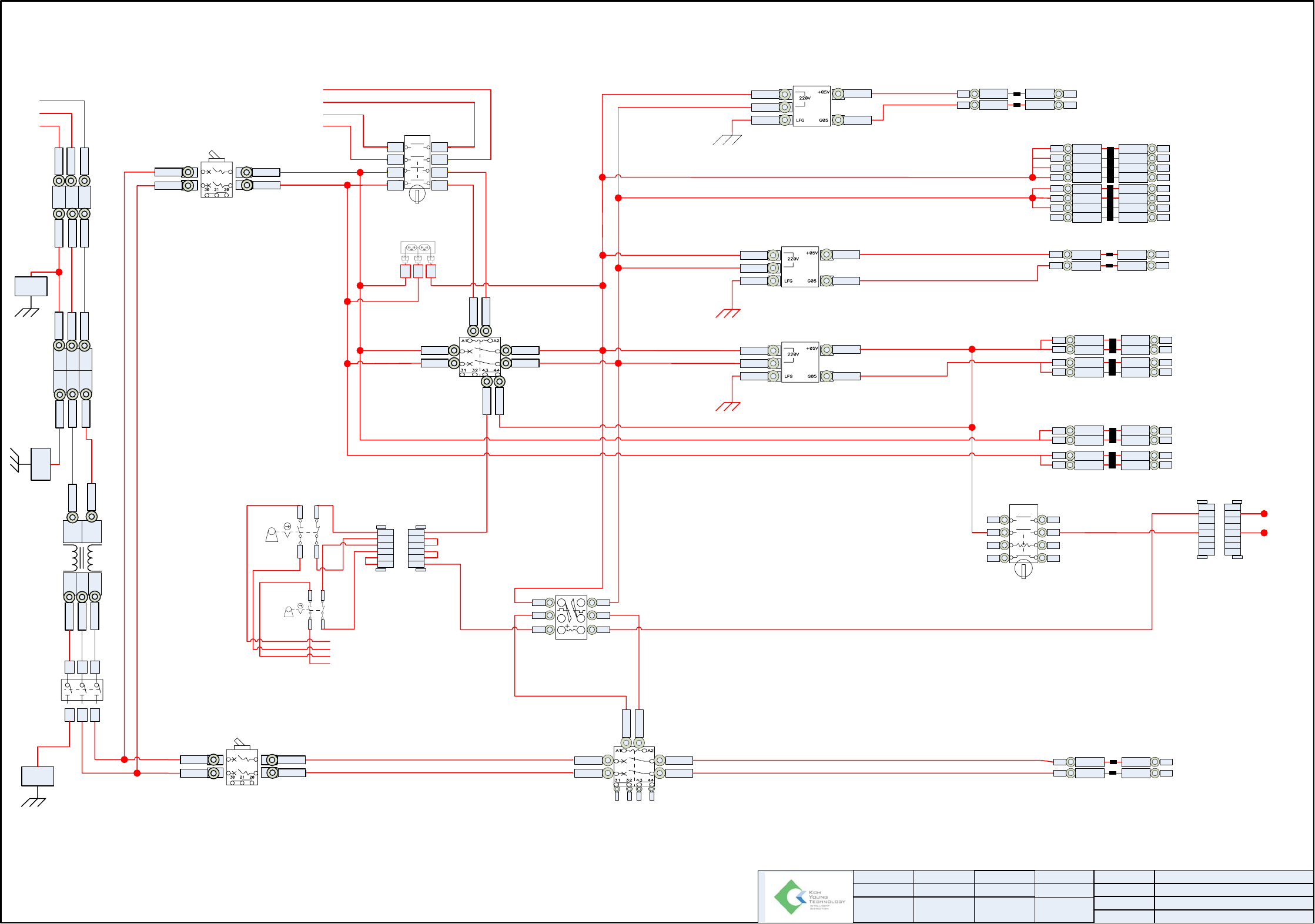The width and height of the screenshot is (1315, 924).
Task: Click the upper-left circuit breaker symbol
Action: (x=216, y=179)
